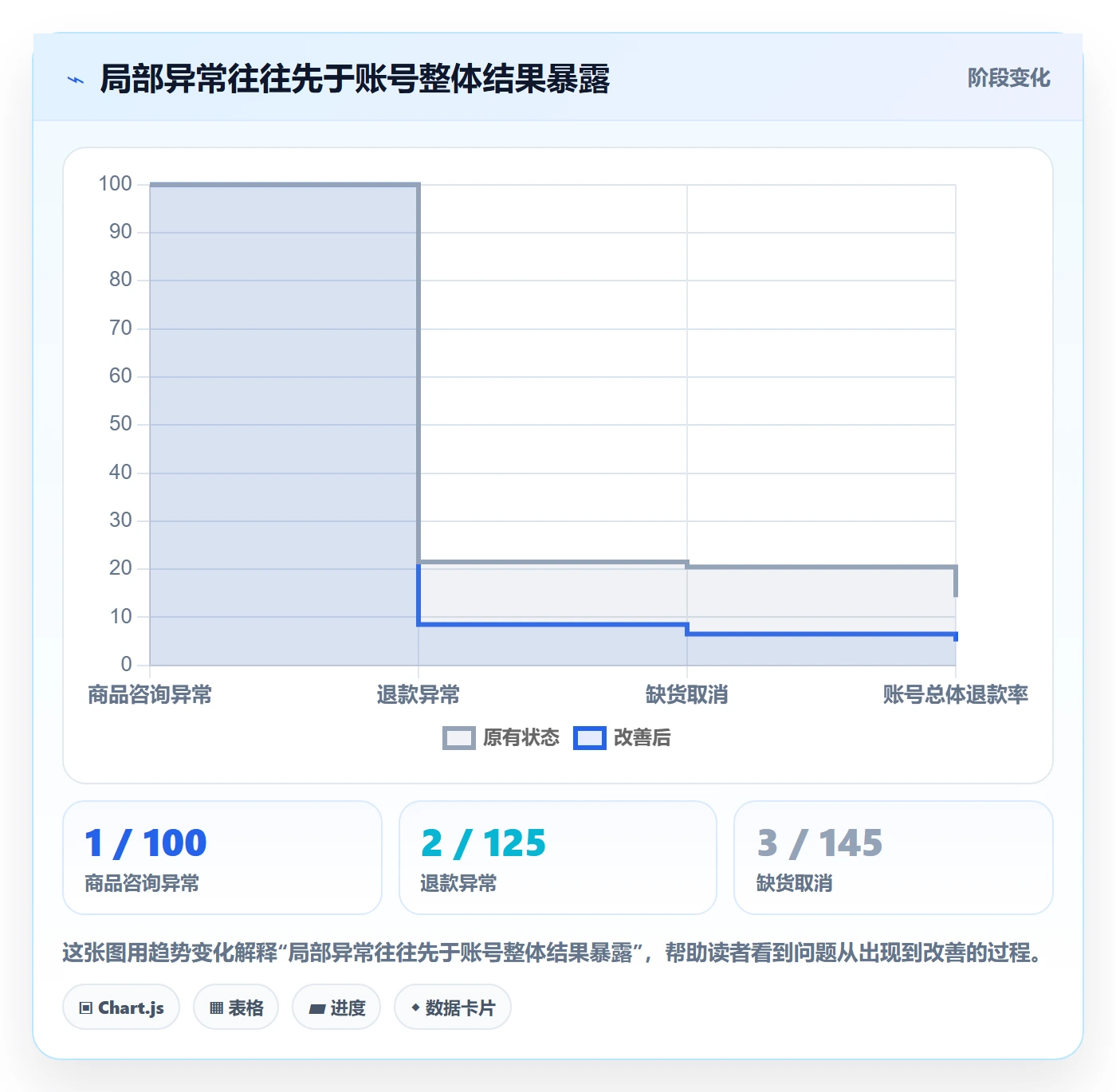This screenshot has width=1116, height=1092.
Task: Click the y-axis value 100
Action: coord(115,184)
